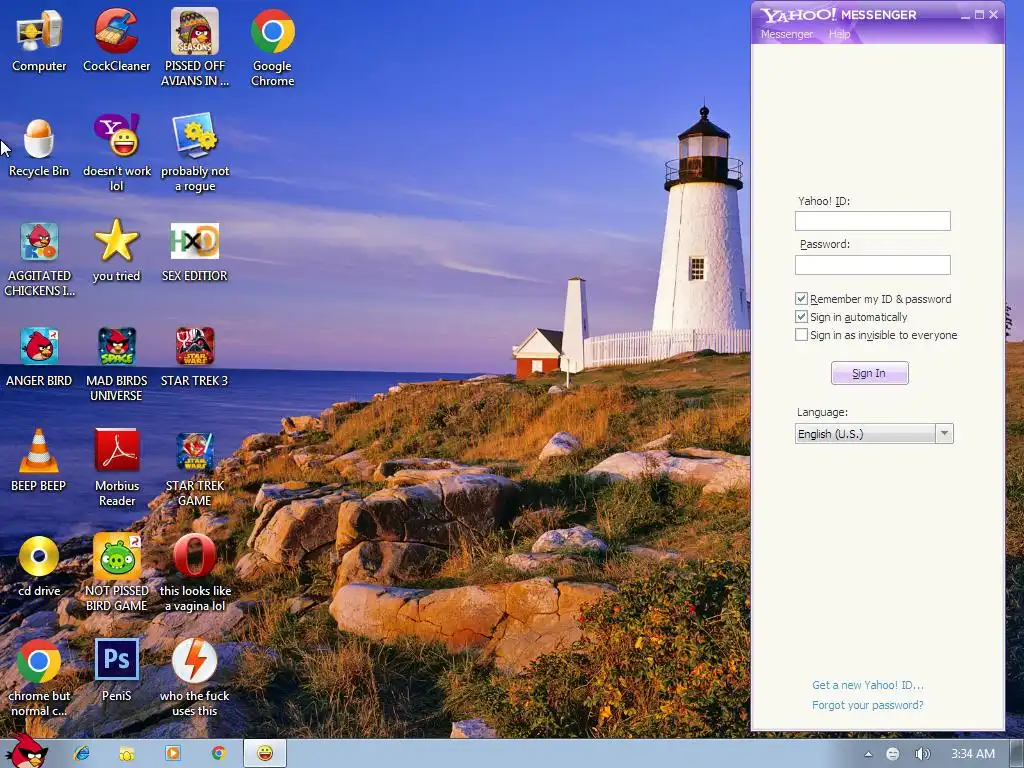Enable Sign in as invisible to everyone

(801, 335)
